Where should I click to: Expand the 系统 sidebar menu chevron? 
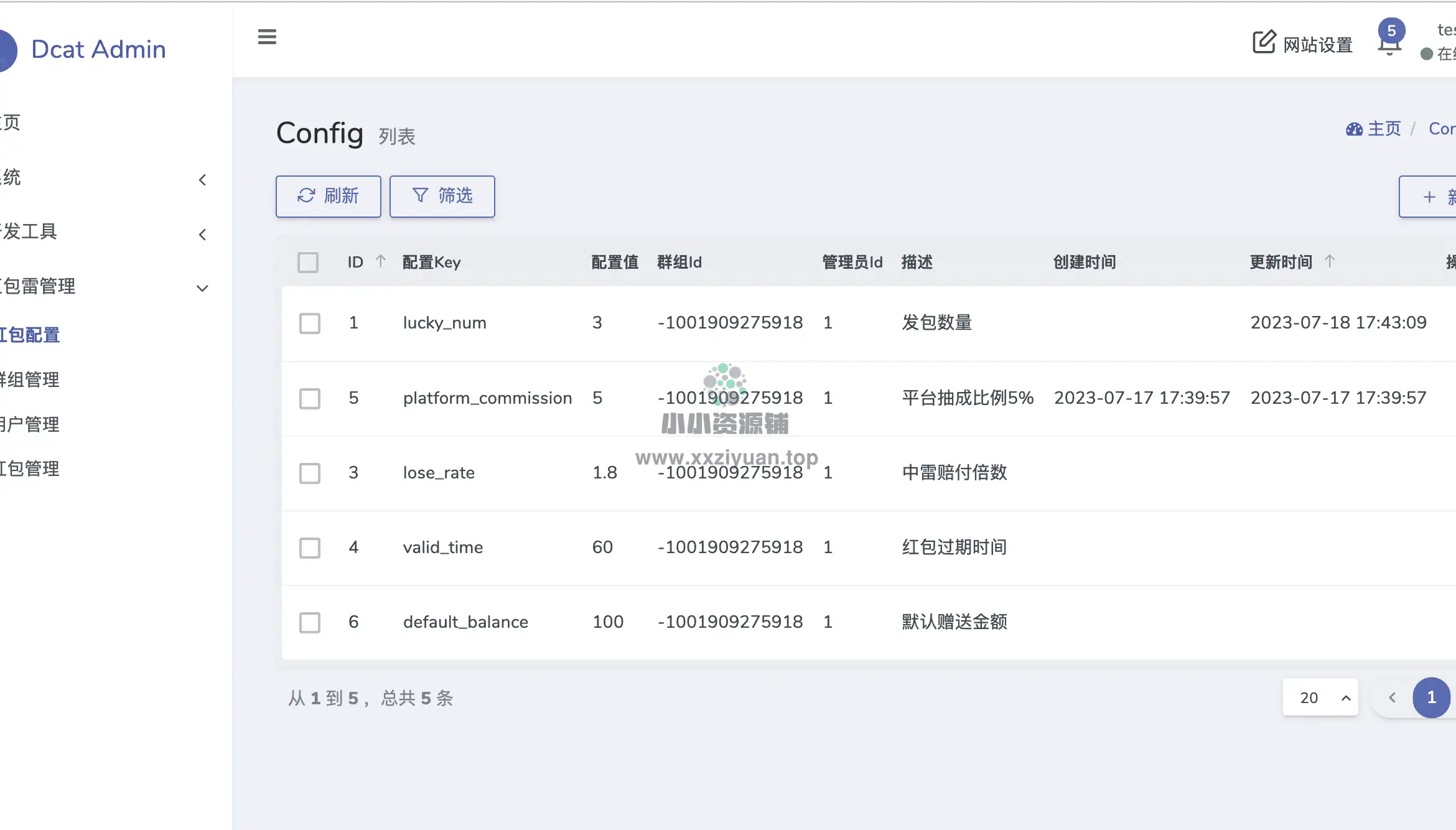pos(202,180)
